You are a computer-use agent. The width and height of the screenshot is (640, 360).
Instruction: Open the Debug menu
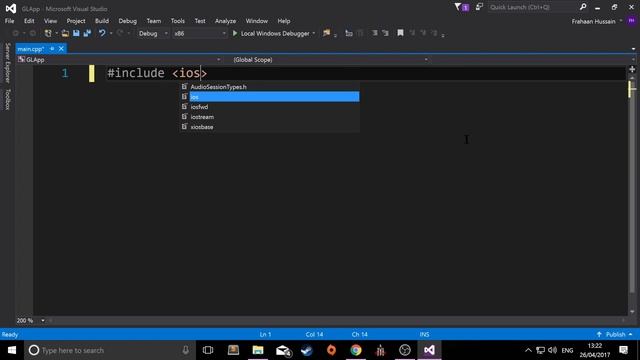pyautogui.click(x=127, y=21)
